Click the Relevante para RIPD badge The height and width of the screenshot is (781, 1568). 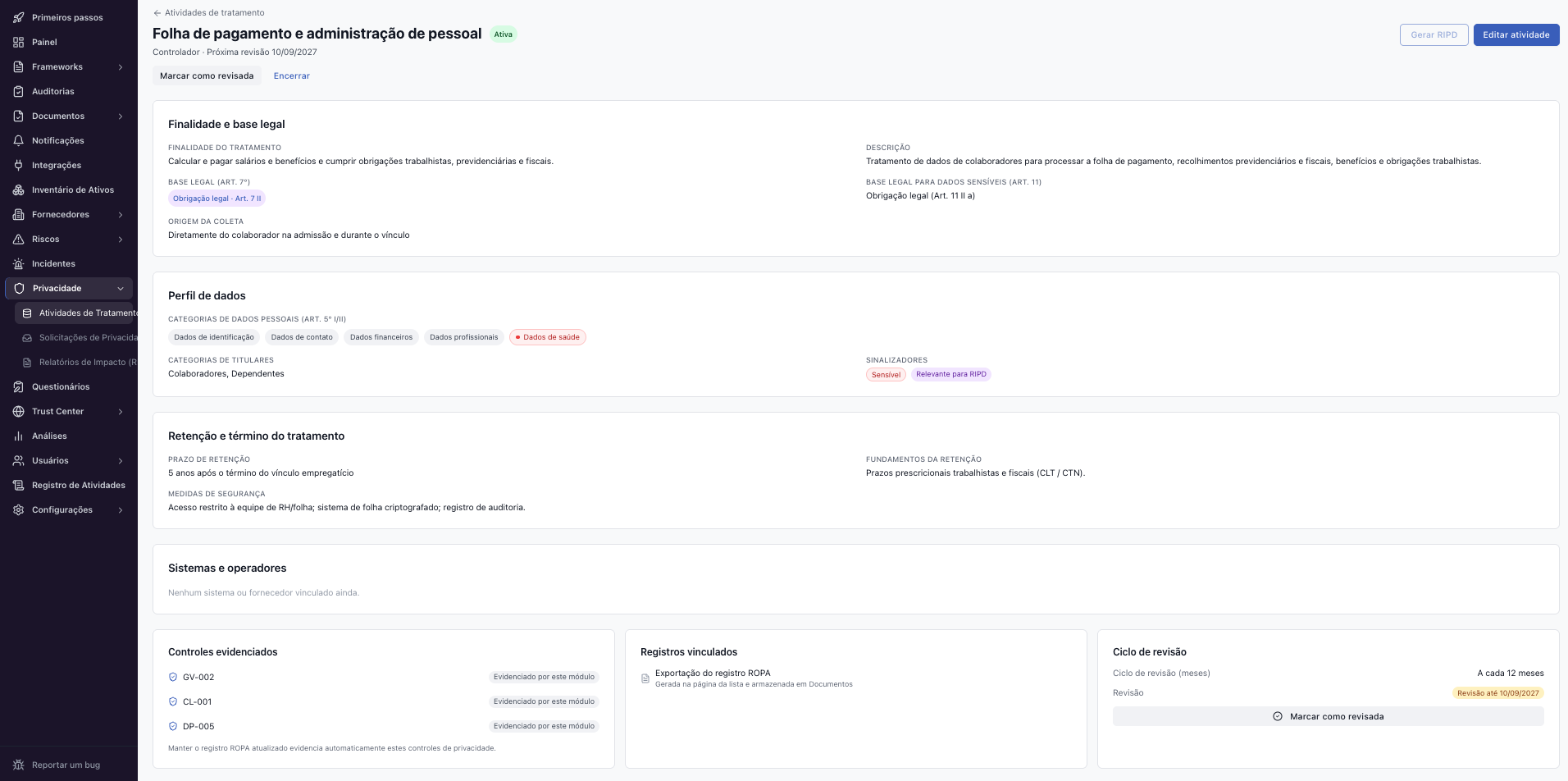(x=951, y=374)
